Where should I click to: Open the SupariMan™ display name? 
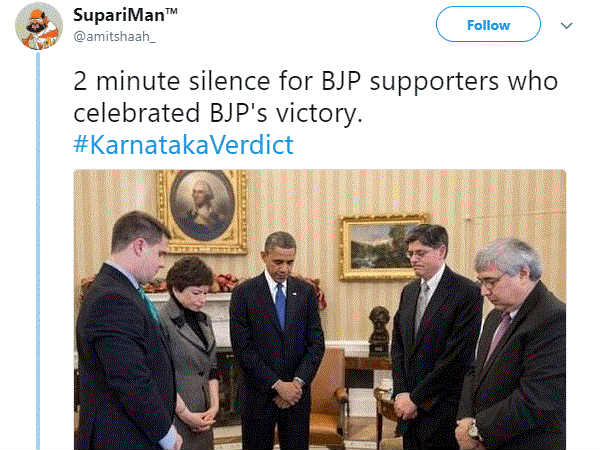point(125,15)
